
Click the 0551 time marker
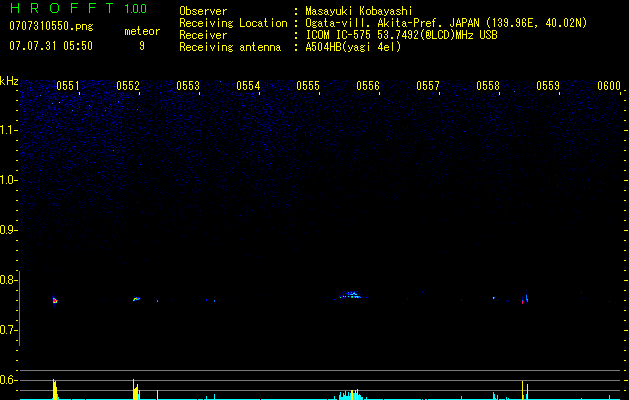click(x=67, y=86)
